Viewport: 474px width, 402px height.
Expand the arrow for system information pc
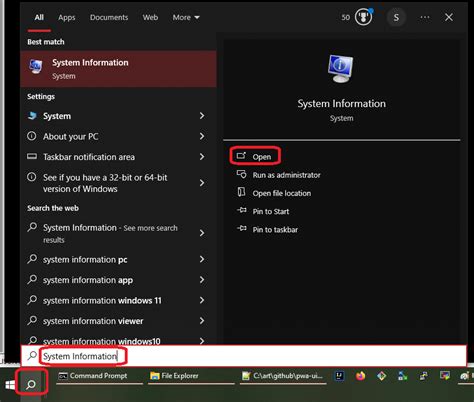click(202, 259)
